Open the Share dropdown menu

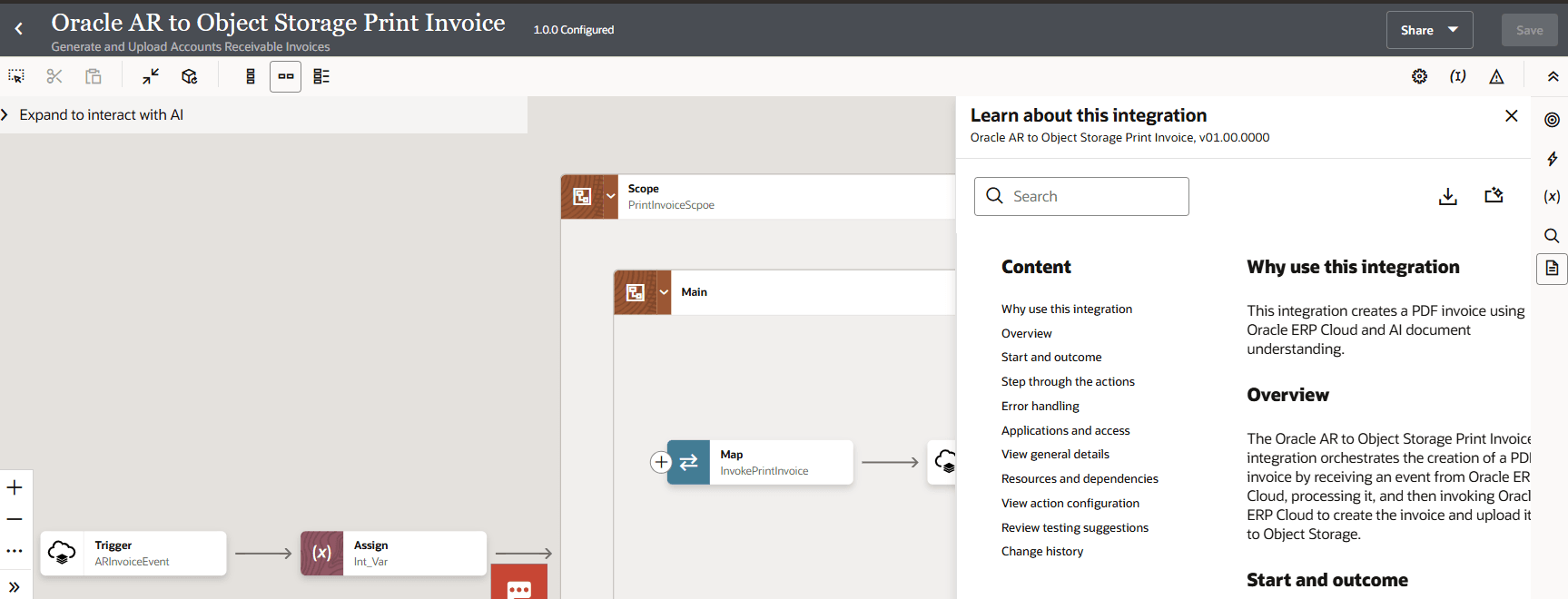pyautogui.click(x=1429, y=30)
